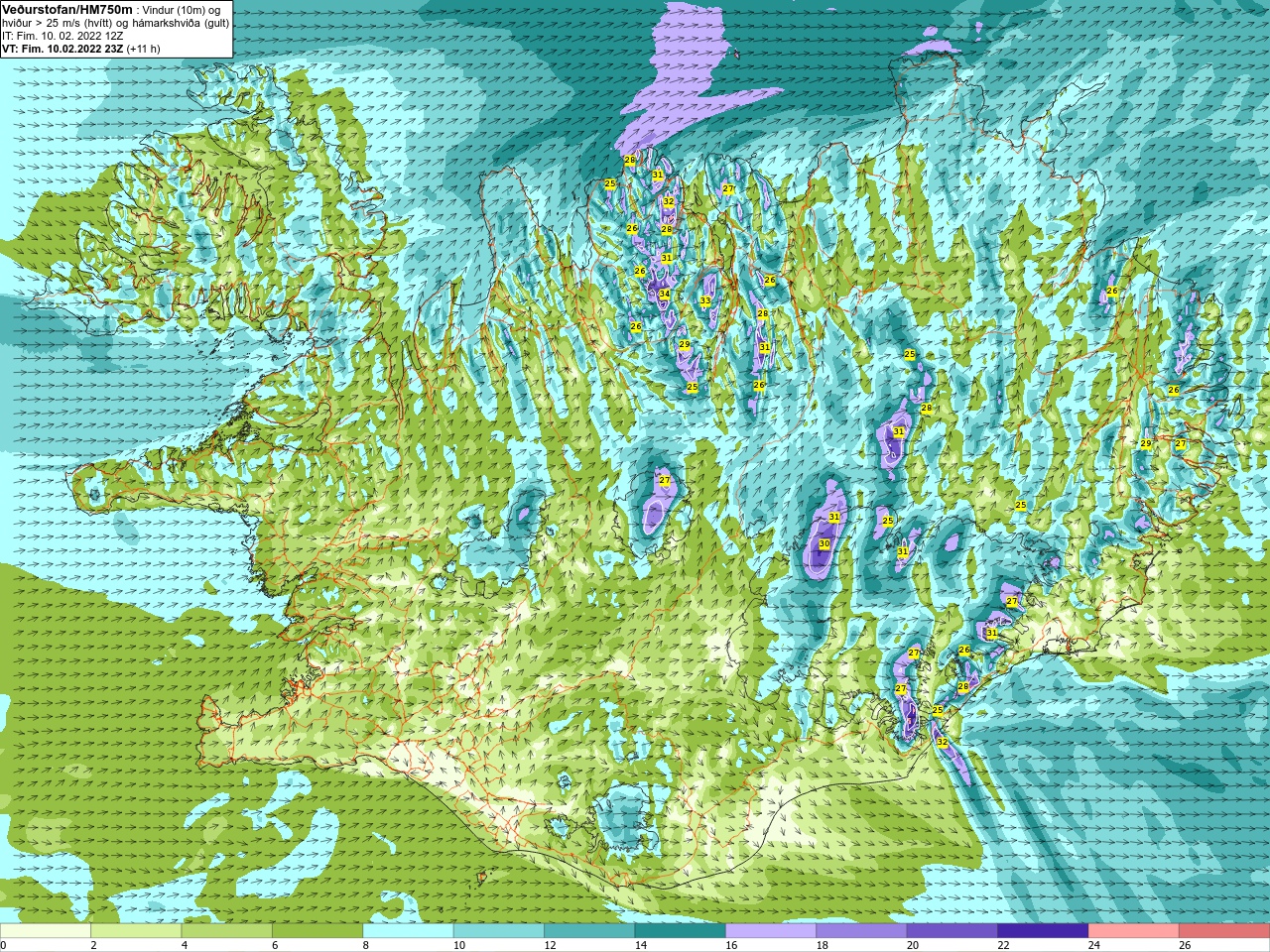
Task: Click the 18–20 m/s purple legend swatch
Action: click(x=862, y=931)
